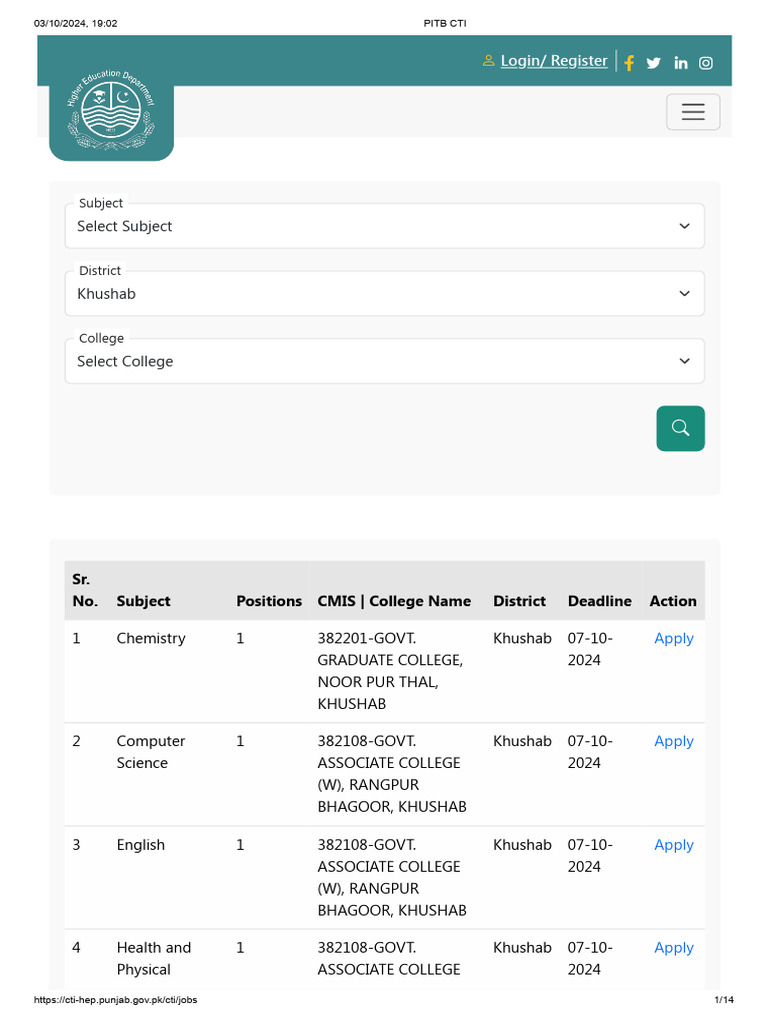
Task: Open the Instagram icon link
Action: 706,63
